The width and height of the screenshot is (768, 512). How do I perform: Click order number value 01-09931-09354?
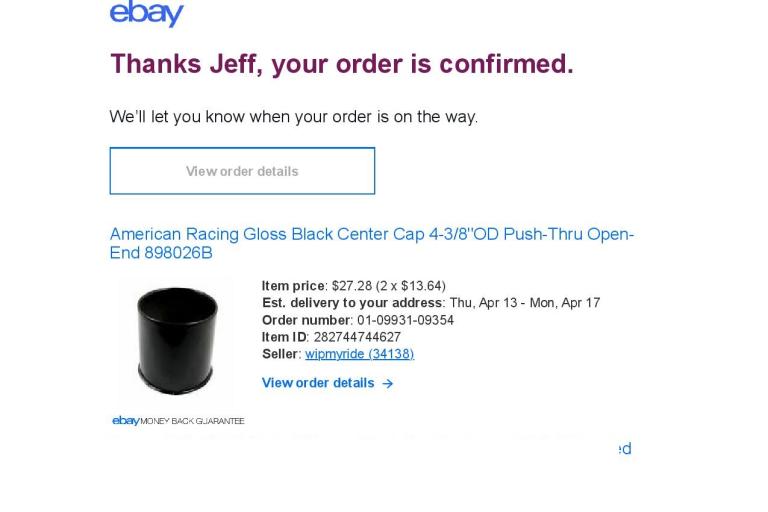405,320
